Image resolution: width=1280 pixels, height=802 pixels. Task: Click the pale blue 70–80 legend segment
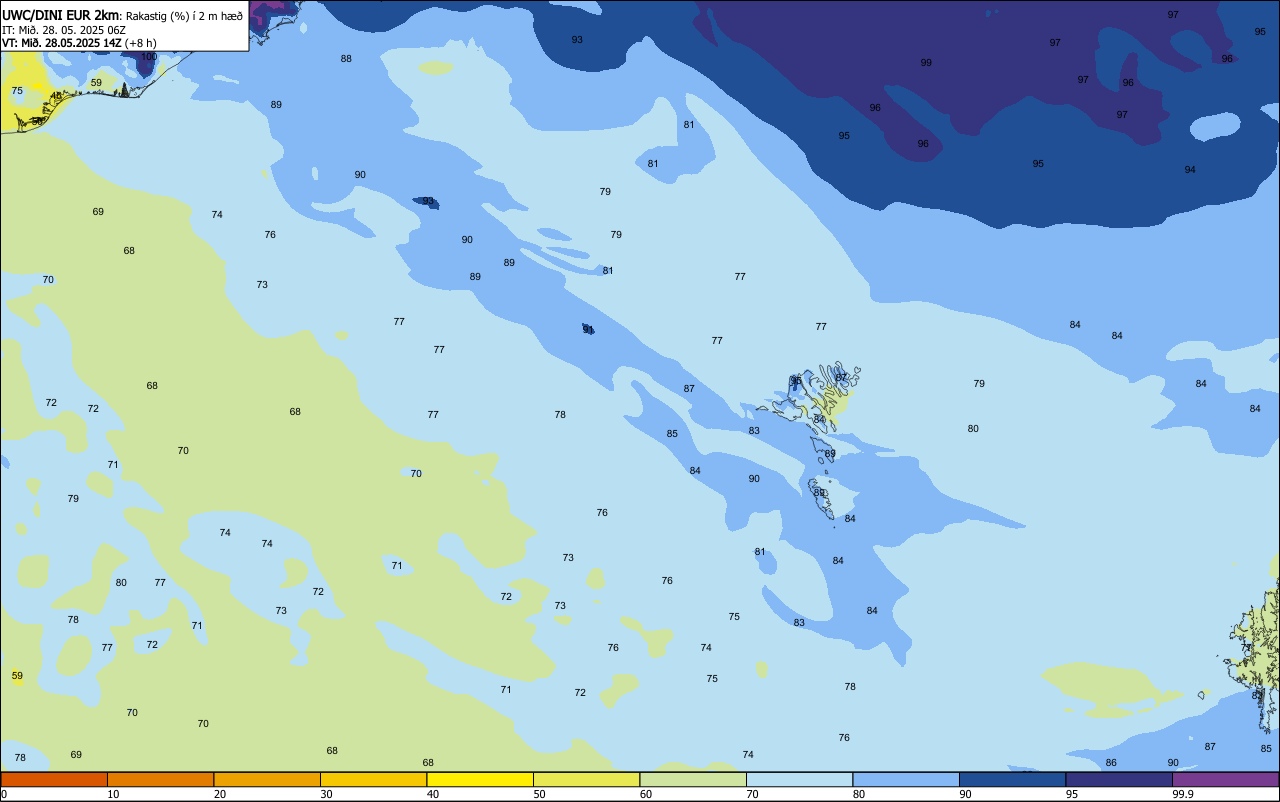coord(799,779)
